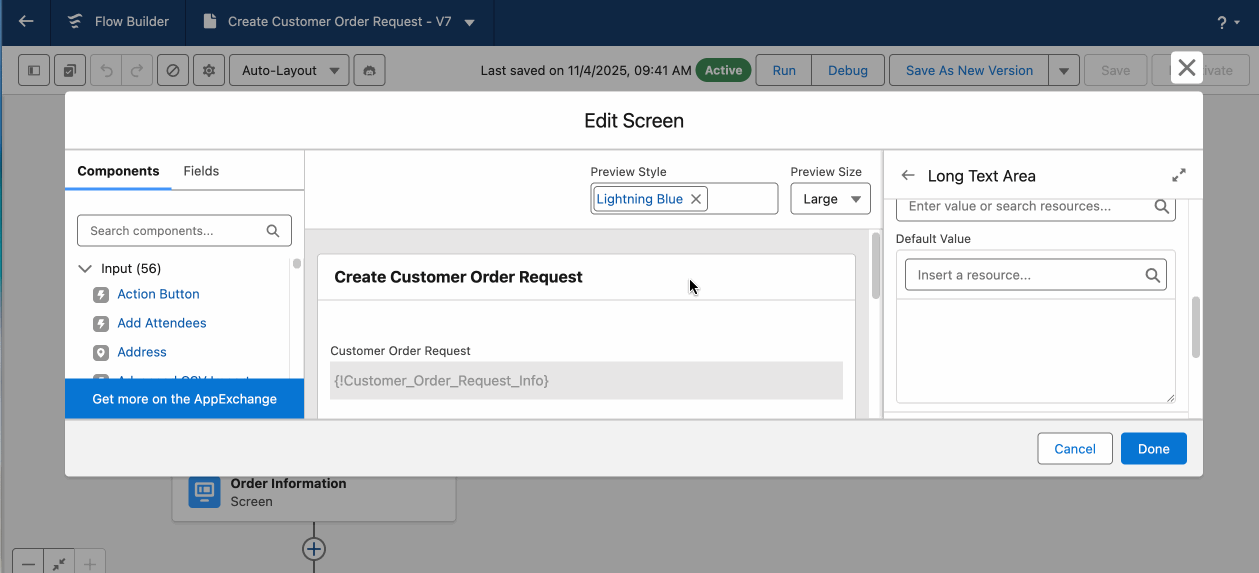
Task: Open Get more on the AppExchange link
Action: 184,399
